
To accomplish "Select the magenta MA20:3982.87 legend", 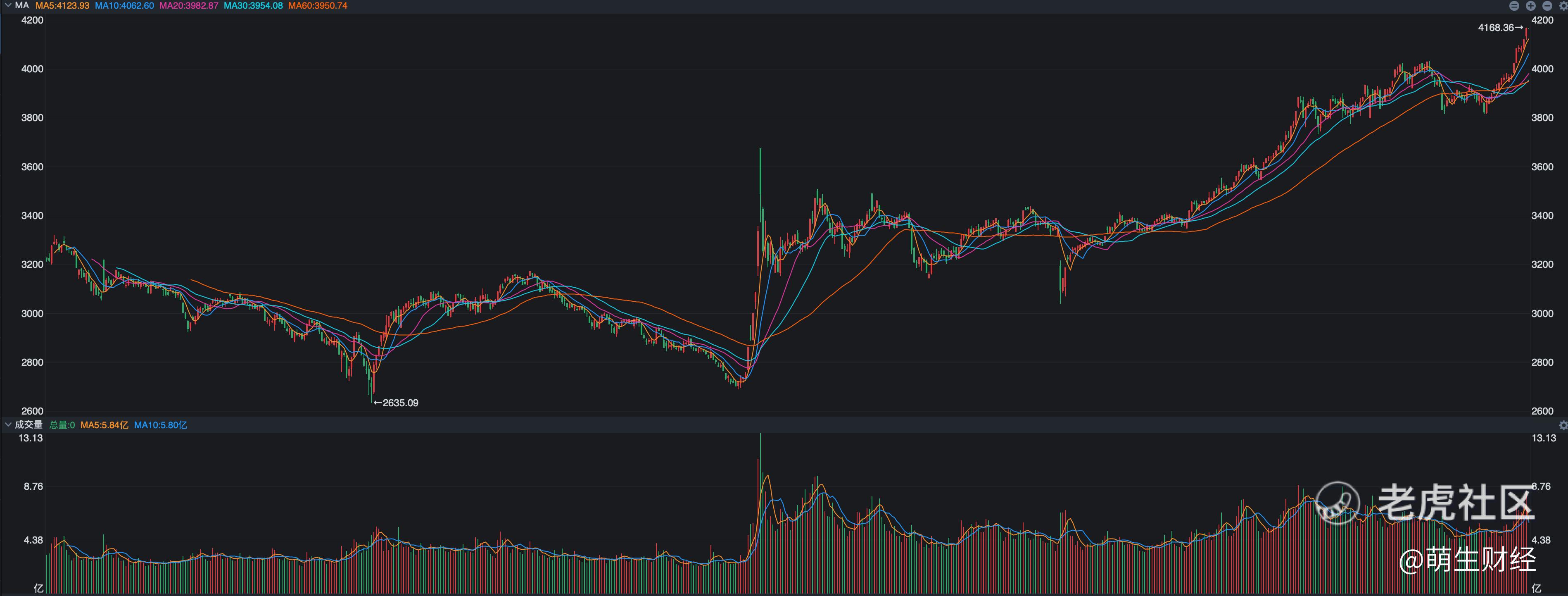I will [x=189, y=5].
